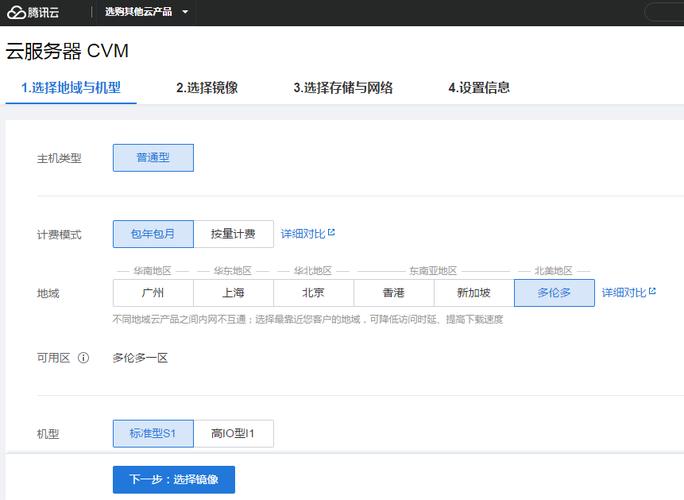684x500 pixels.
Task: Choose region 北京
Action: point(314,293)
